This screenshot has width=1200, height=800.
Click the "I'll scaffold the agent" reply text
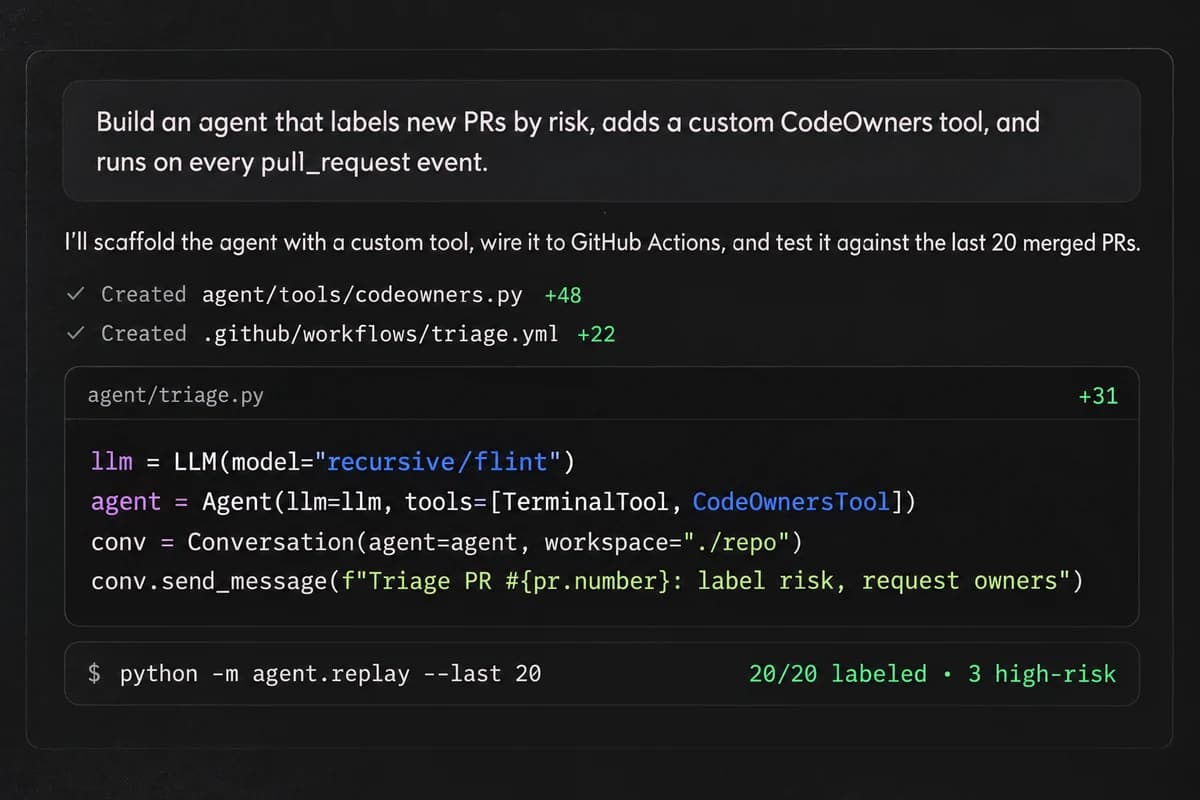[x=601, y=243]
